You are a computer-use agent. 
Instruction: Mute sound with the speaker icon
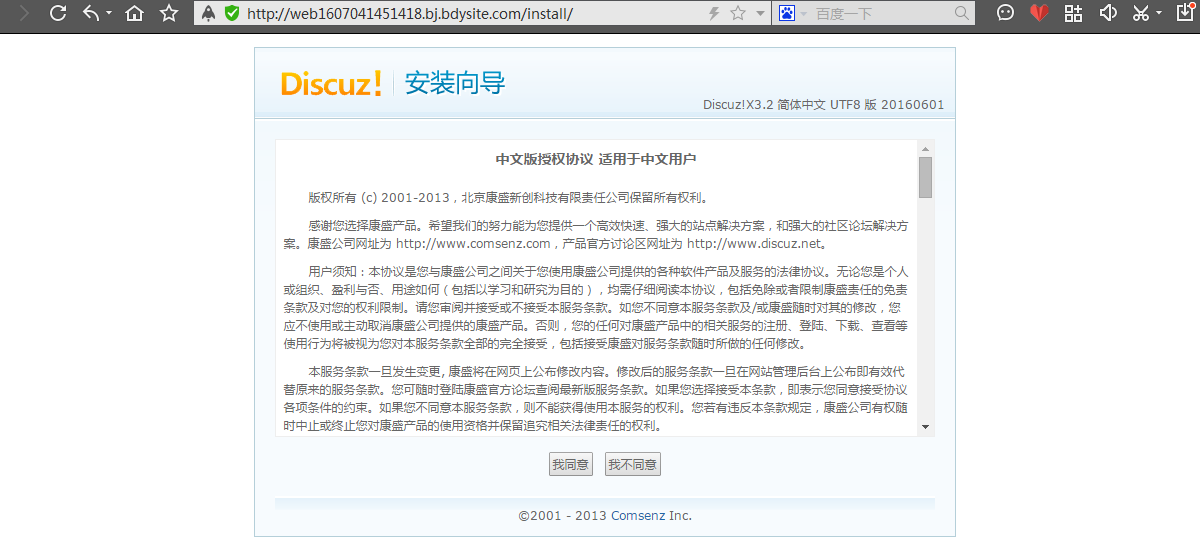tap(1107, 14)
